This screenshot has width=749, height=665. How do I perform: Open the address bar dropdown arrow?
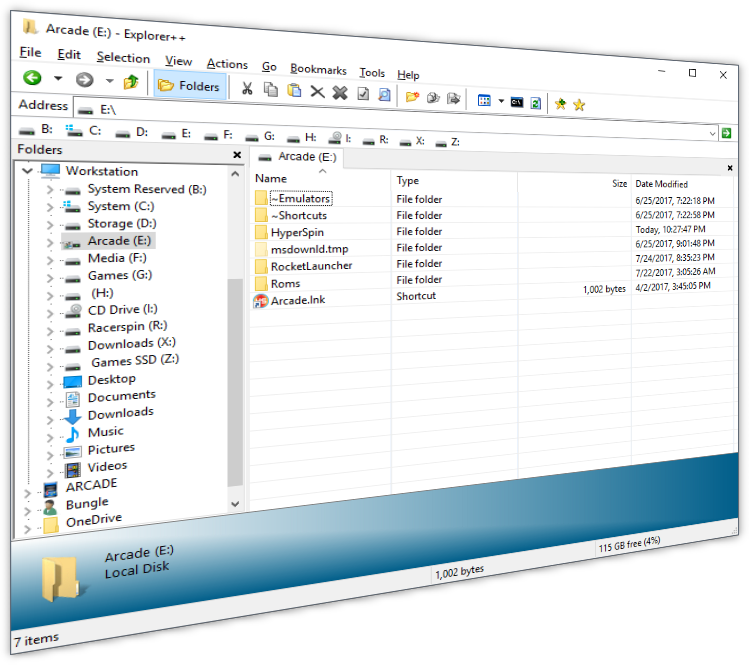(712, 134)
